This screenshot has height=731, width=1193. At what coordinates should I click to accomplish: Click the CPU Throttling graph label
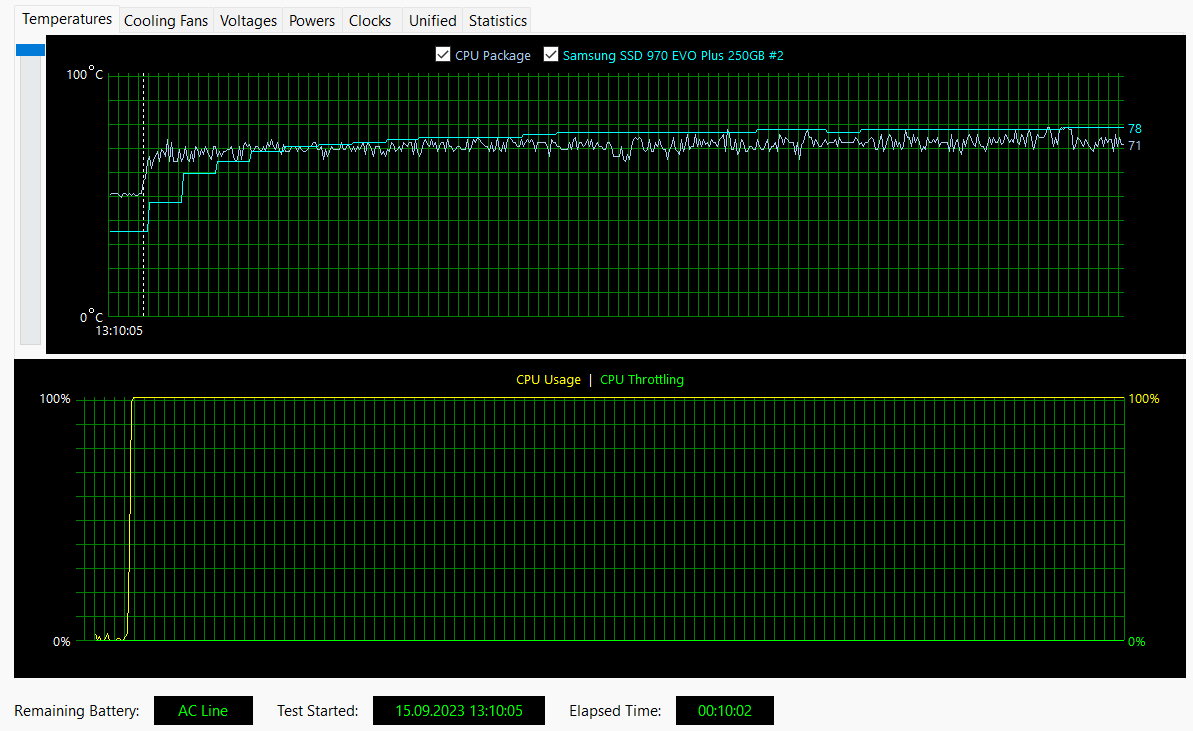[x=641, y=380]
